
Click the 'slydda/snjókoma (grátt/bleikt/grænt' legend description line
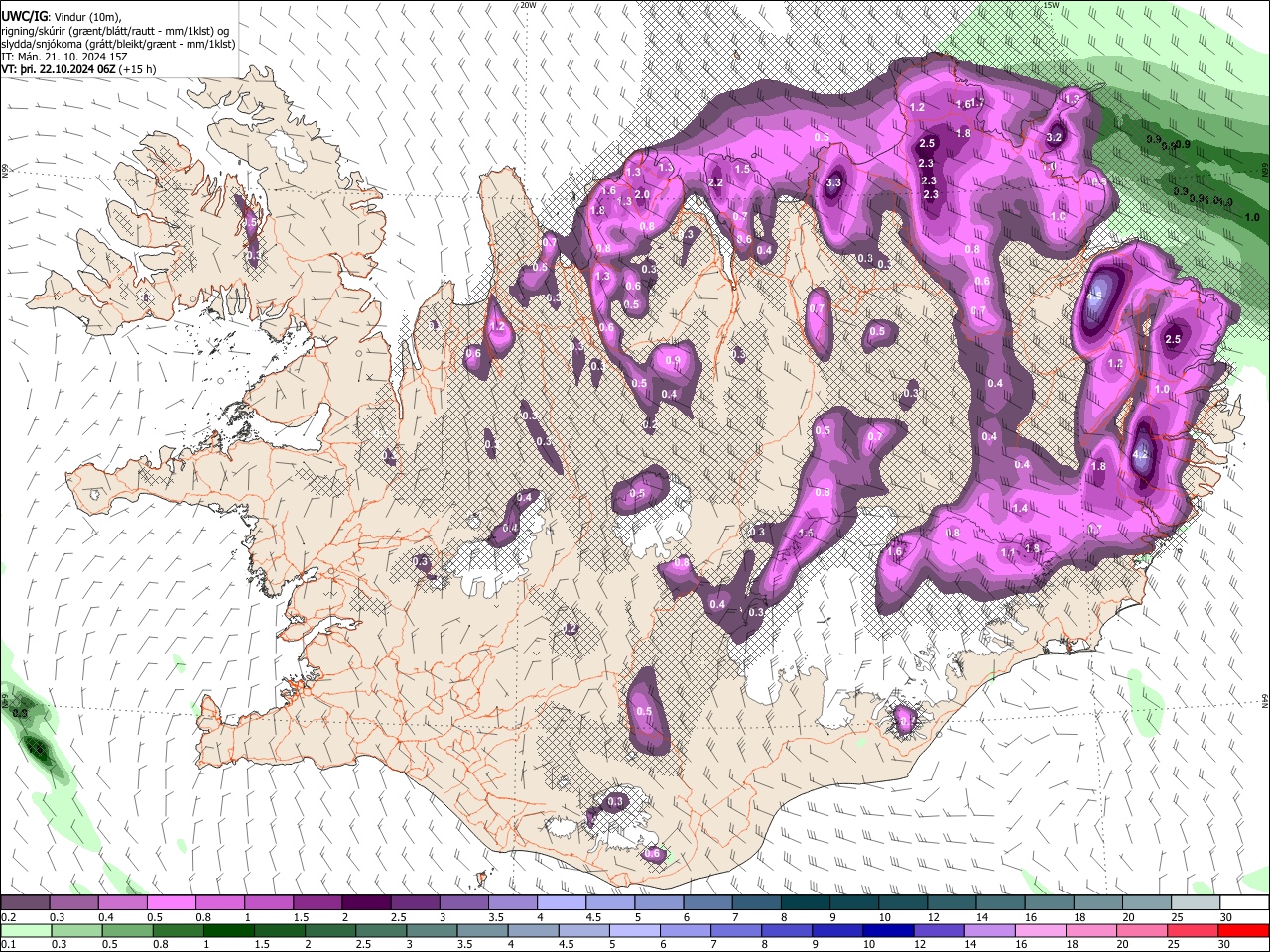(x=118, y=44)
